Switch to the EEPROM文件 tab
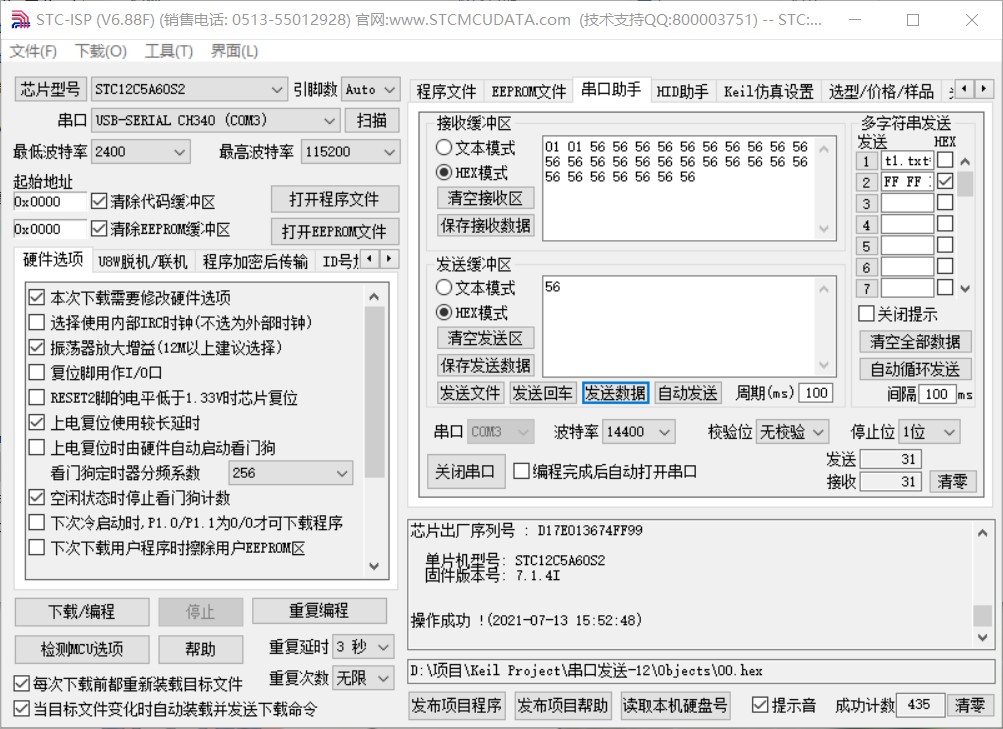The image size is (1003, 729). 528,91
